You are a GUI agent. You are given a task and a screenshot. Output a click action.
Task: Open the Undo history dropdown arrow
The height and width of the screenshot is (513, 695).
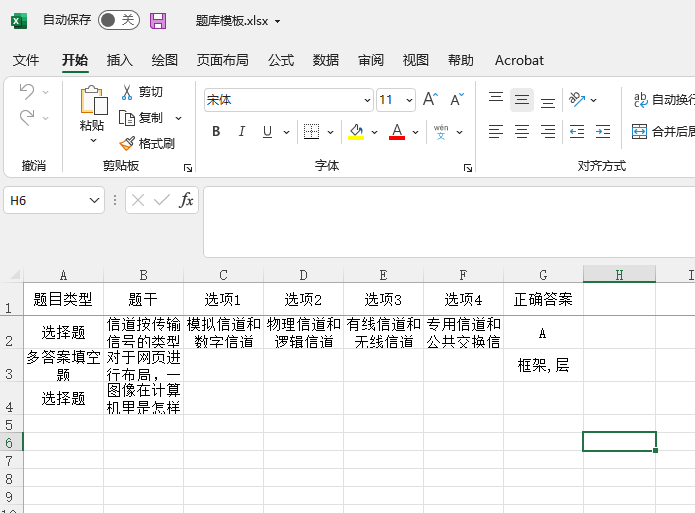pos(45,92)
